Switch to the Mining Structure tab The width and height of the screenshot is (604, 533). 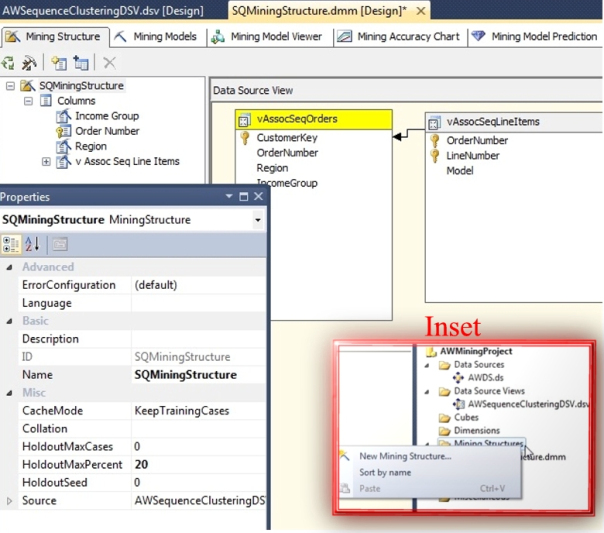point(55,37)
